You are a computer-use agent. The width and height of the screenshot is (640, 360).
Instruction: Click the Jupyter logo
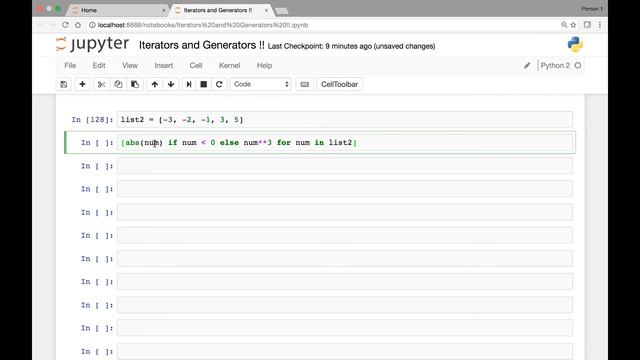[93, 44]
